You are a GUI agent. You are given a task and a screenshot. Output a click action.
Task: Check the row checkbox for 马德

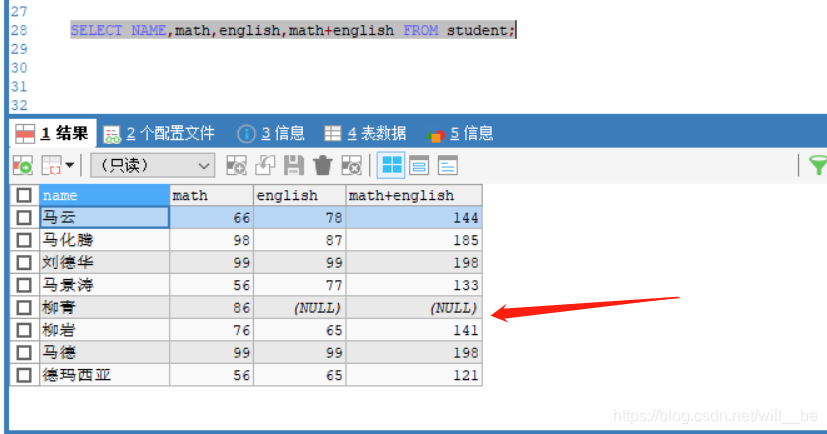point(24,352)
